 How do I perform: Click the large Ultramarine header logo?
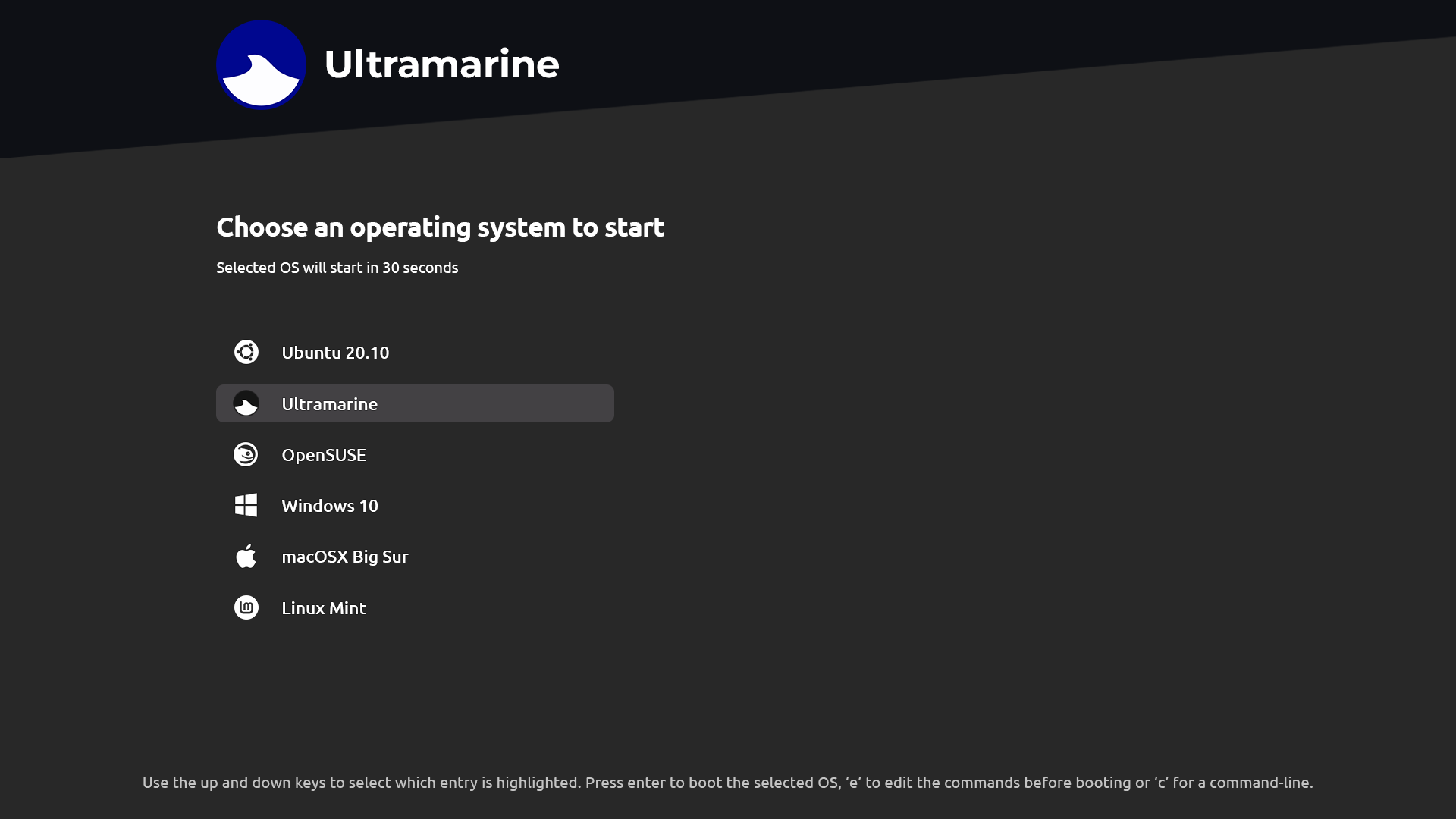[x=261, y=64]
